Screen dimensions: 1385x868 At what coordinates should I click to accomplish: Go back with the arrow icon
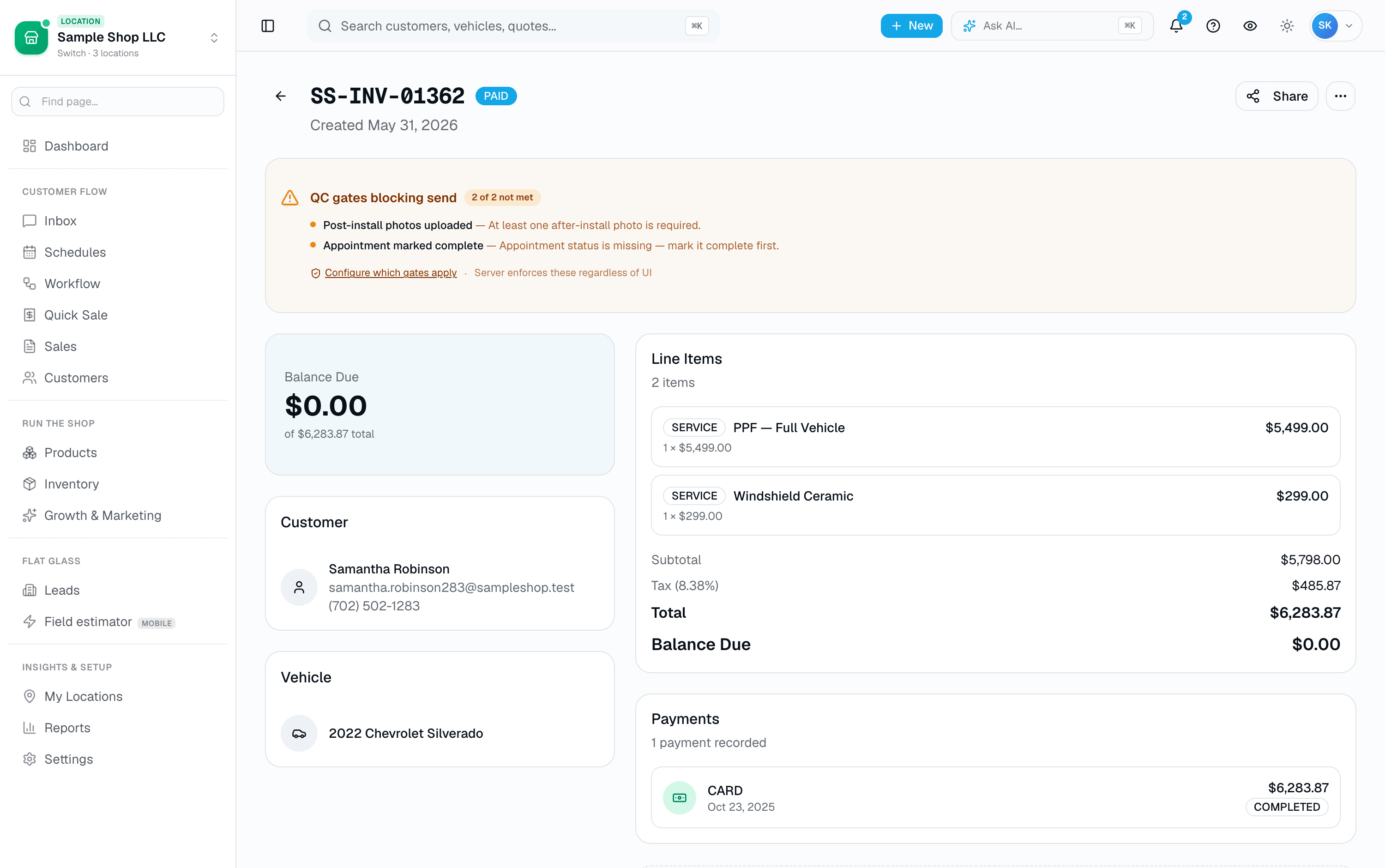pos(281,96)
